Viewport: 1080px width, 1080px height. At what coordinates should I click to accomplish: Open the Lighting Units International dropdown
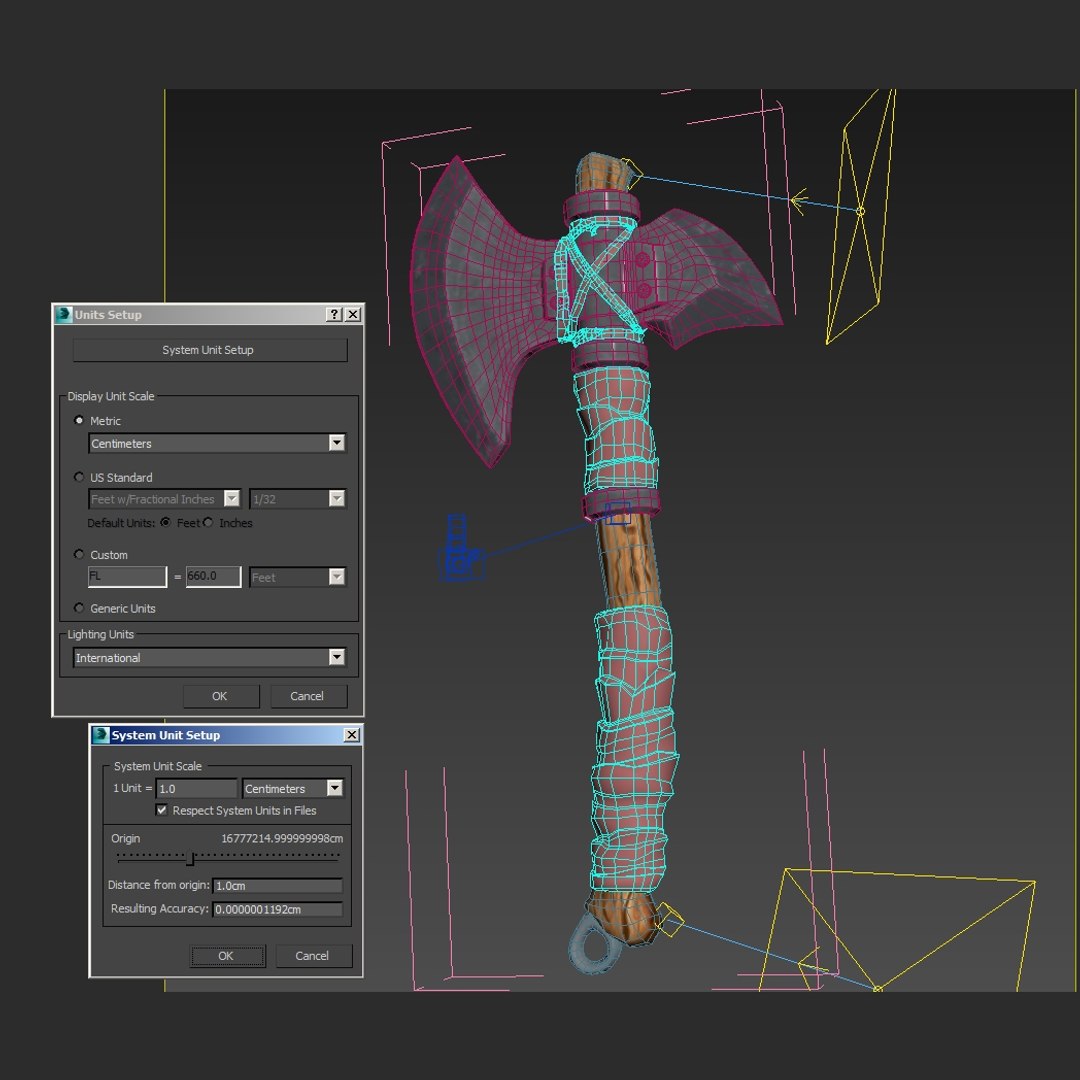[x=209, y=657]
